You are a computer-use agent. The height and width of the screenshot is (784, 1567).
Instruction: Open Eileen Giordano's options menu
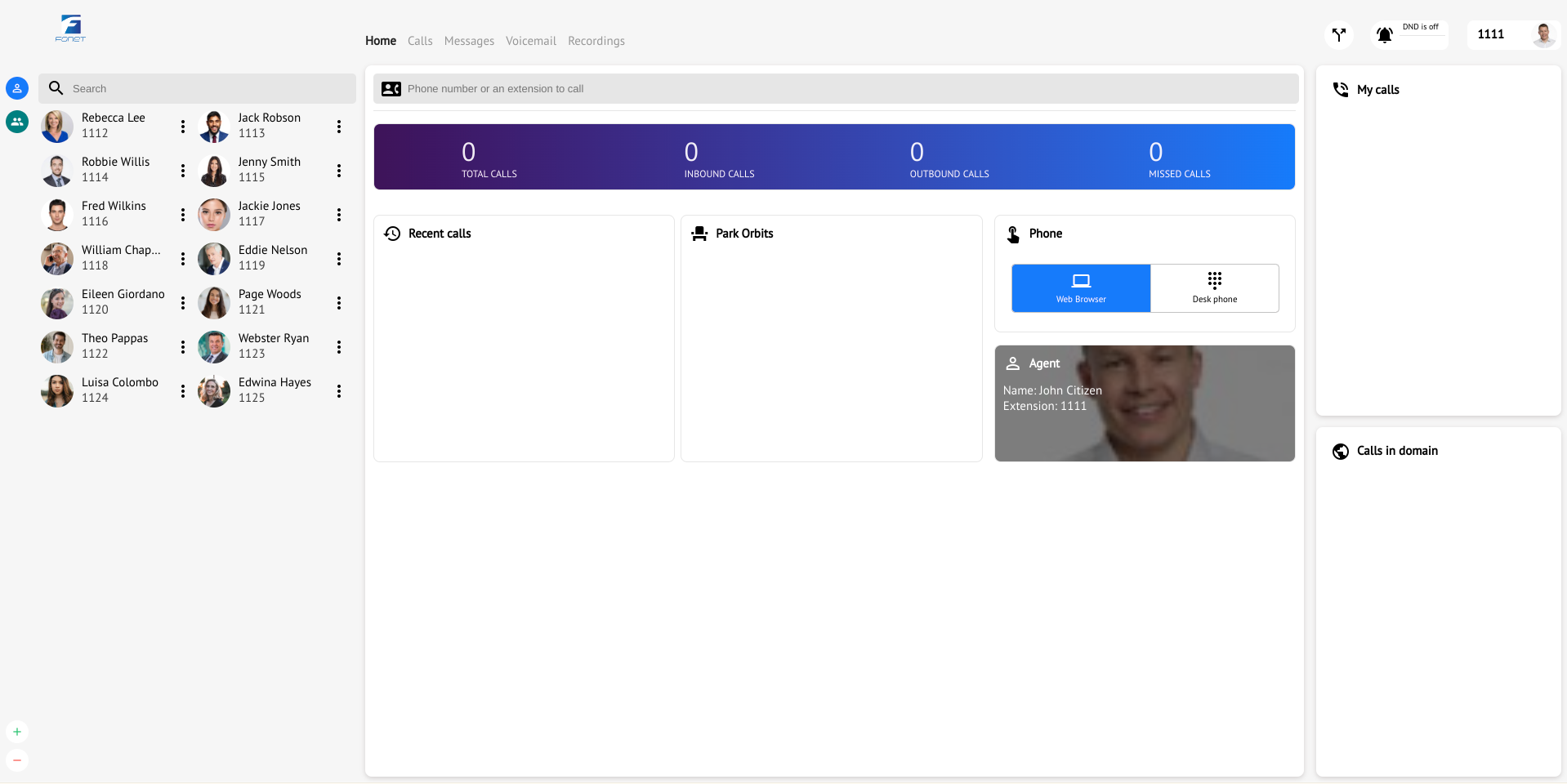[x=183, y=303]
